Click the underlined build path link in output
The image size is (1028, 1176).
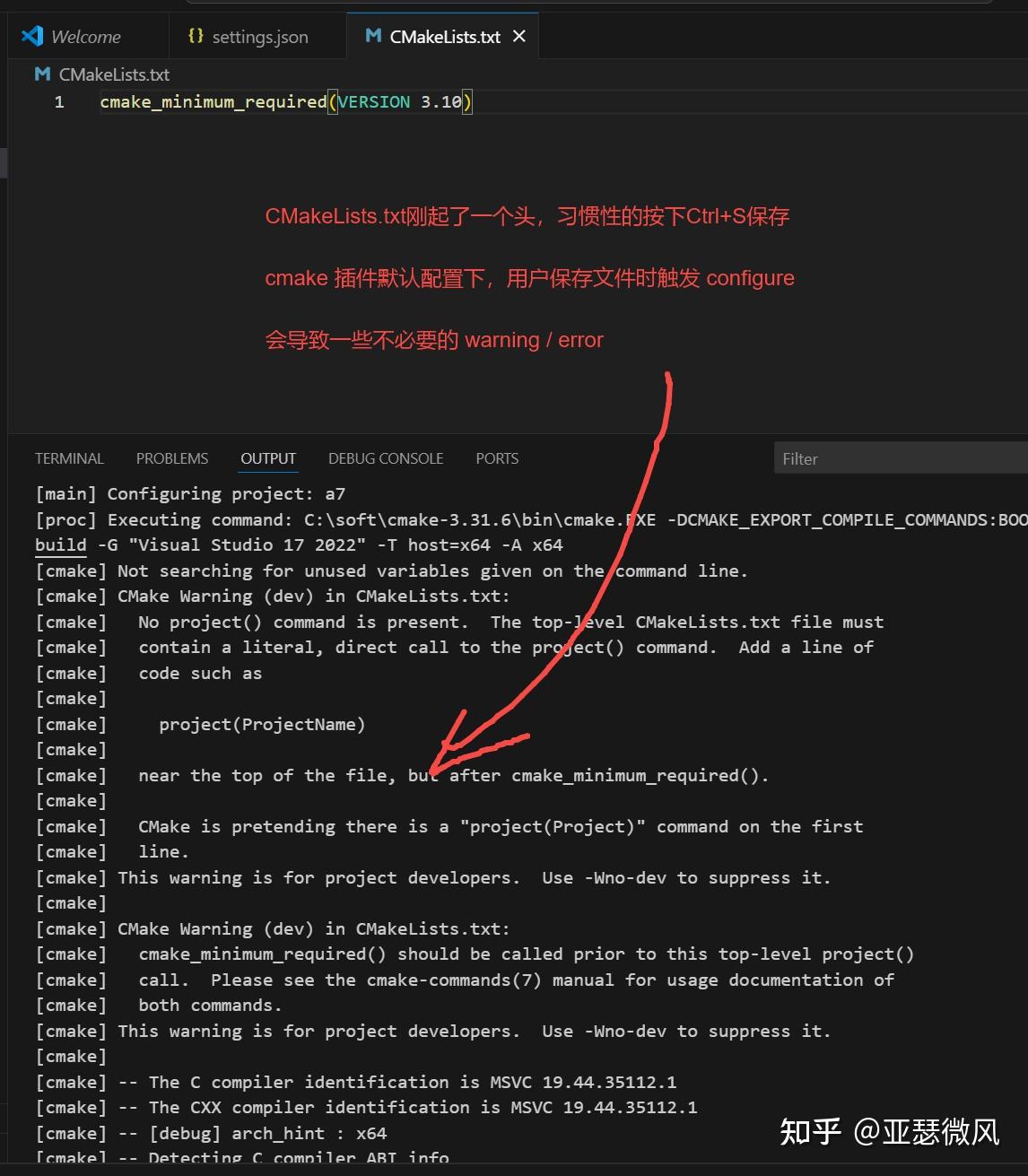coord(59,544)
